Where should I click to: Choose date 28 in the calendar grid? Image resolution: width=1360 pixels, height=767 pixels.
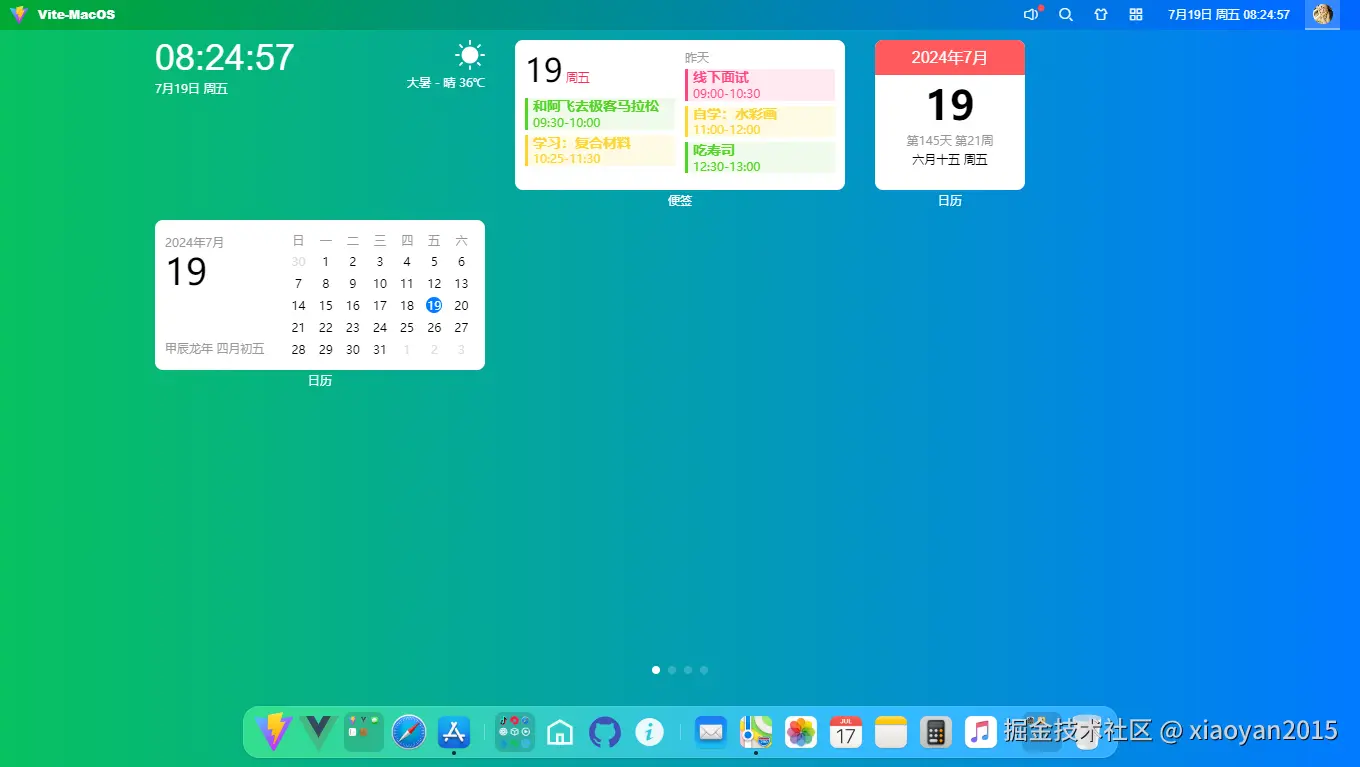(x=298, y=350)
